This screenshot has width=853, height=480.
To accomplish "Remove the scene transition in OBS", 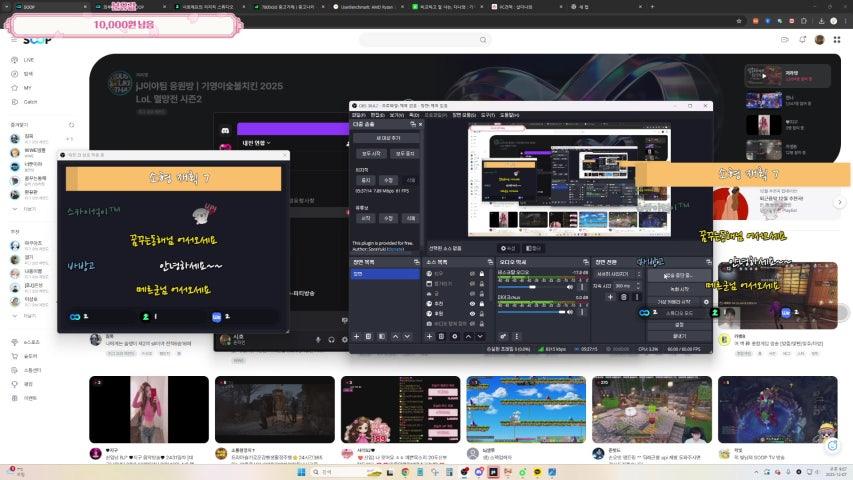I will pyautogui.click(x=623, y=297).
